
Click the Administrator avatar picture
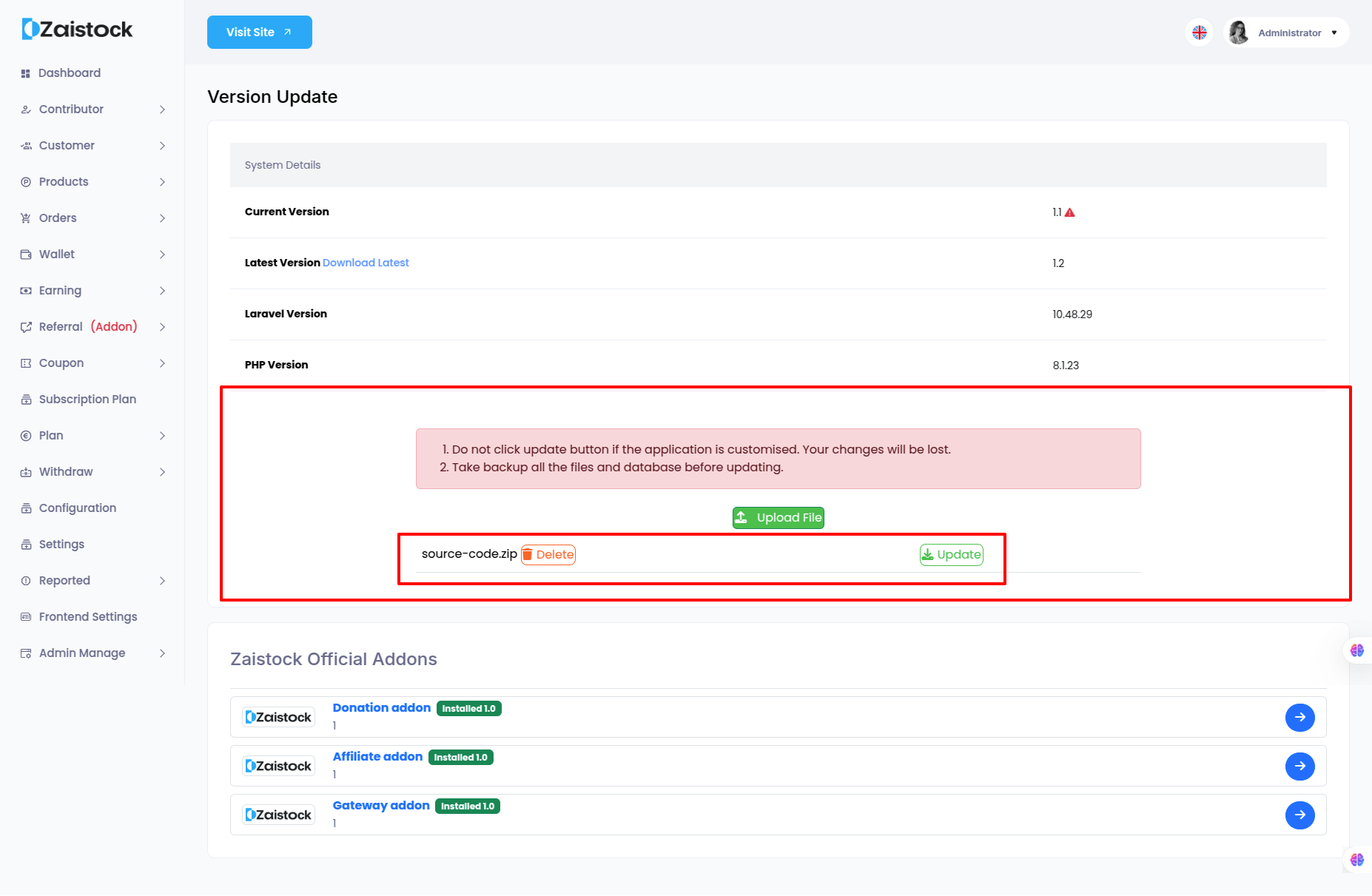click(x=1239, y=33)
